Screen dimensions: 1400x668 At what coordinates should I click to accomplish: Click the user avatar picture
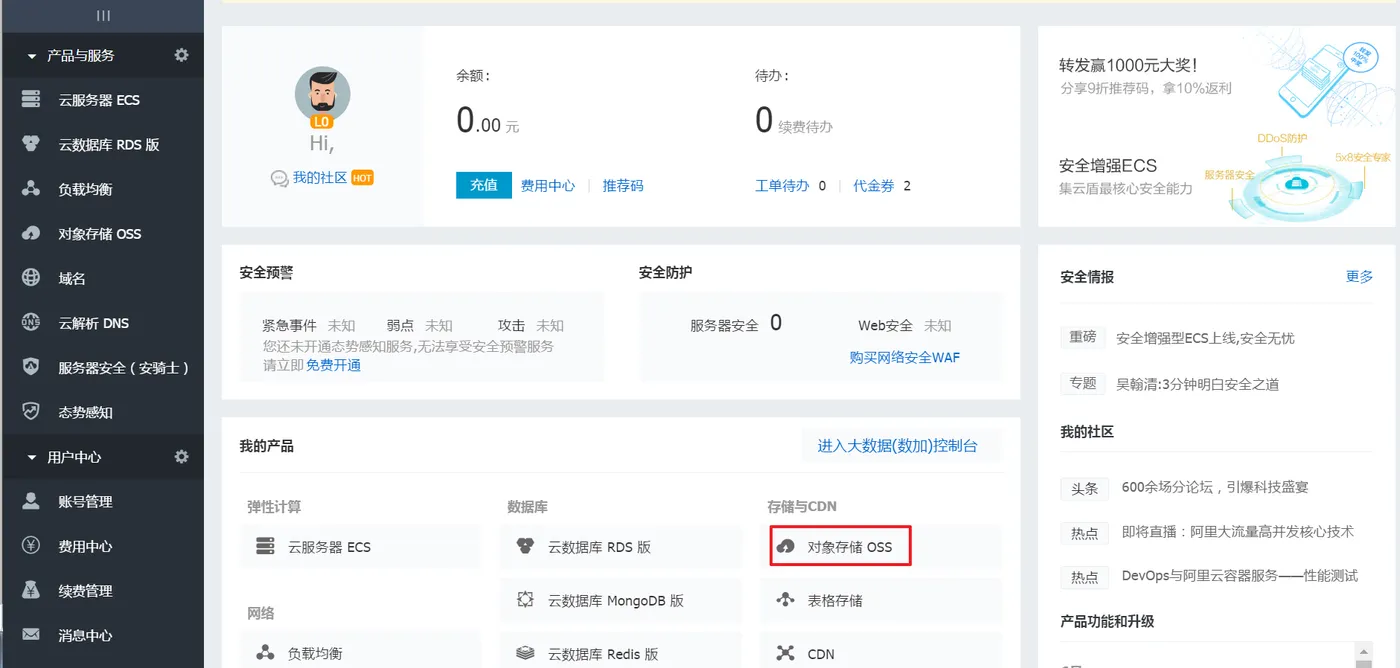tap(322, 97)
